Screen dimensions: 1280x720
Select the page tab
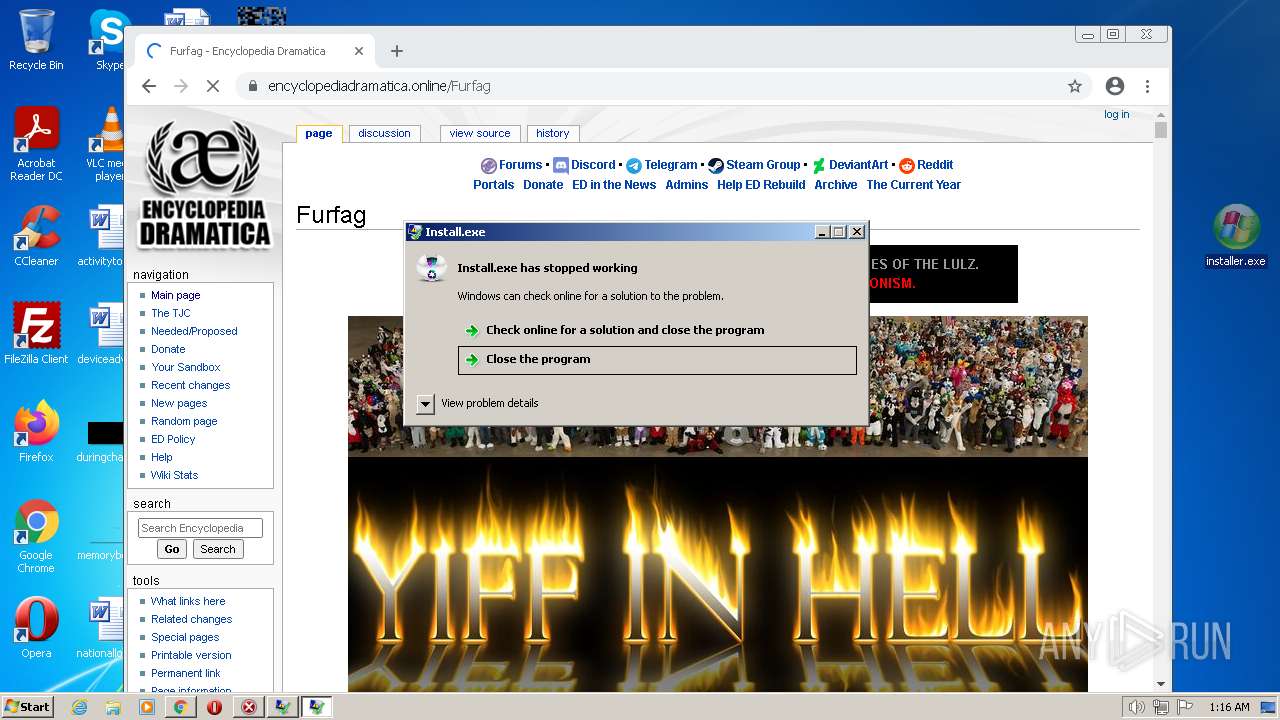[x=319, y=133]
